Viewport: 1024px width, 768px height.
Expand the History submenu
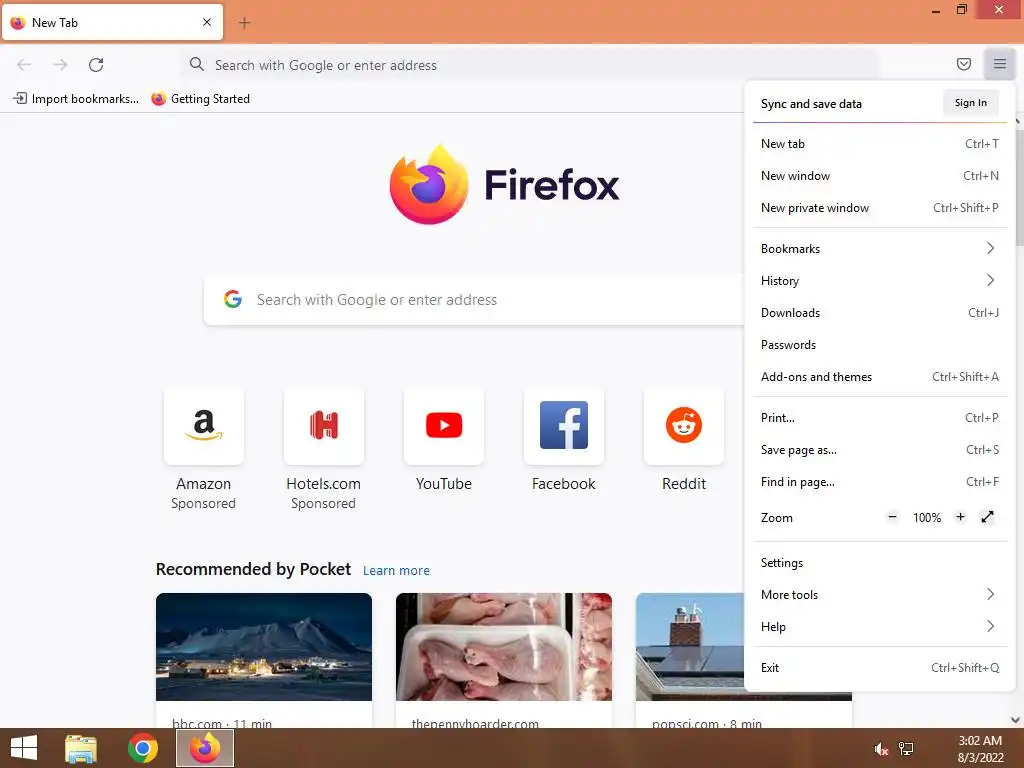point(879,281)
